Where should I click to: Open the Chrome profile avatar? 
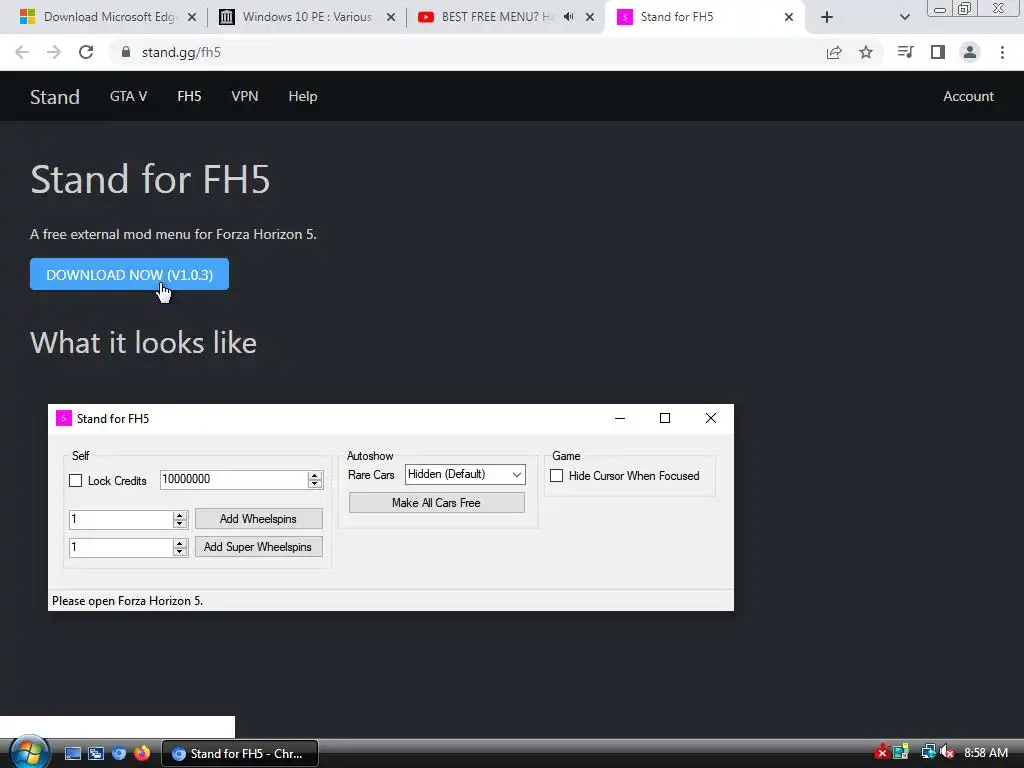tap(970, 52)
